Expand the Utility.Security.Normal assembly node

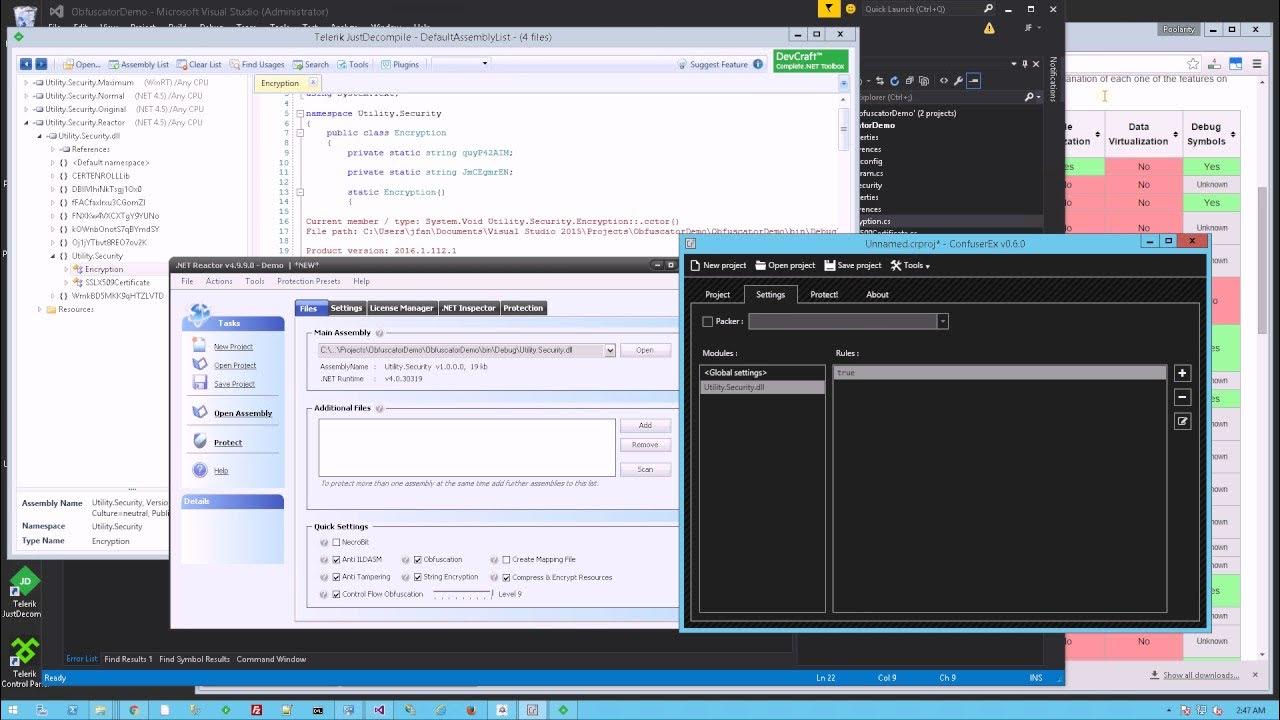coord(27,96)
